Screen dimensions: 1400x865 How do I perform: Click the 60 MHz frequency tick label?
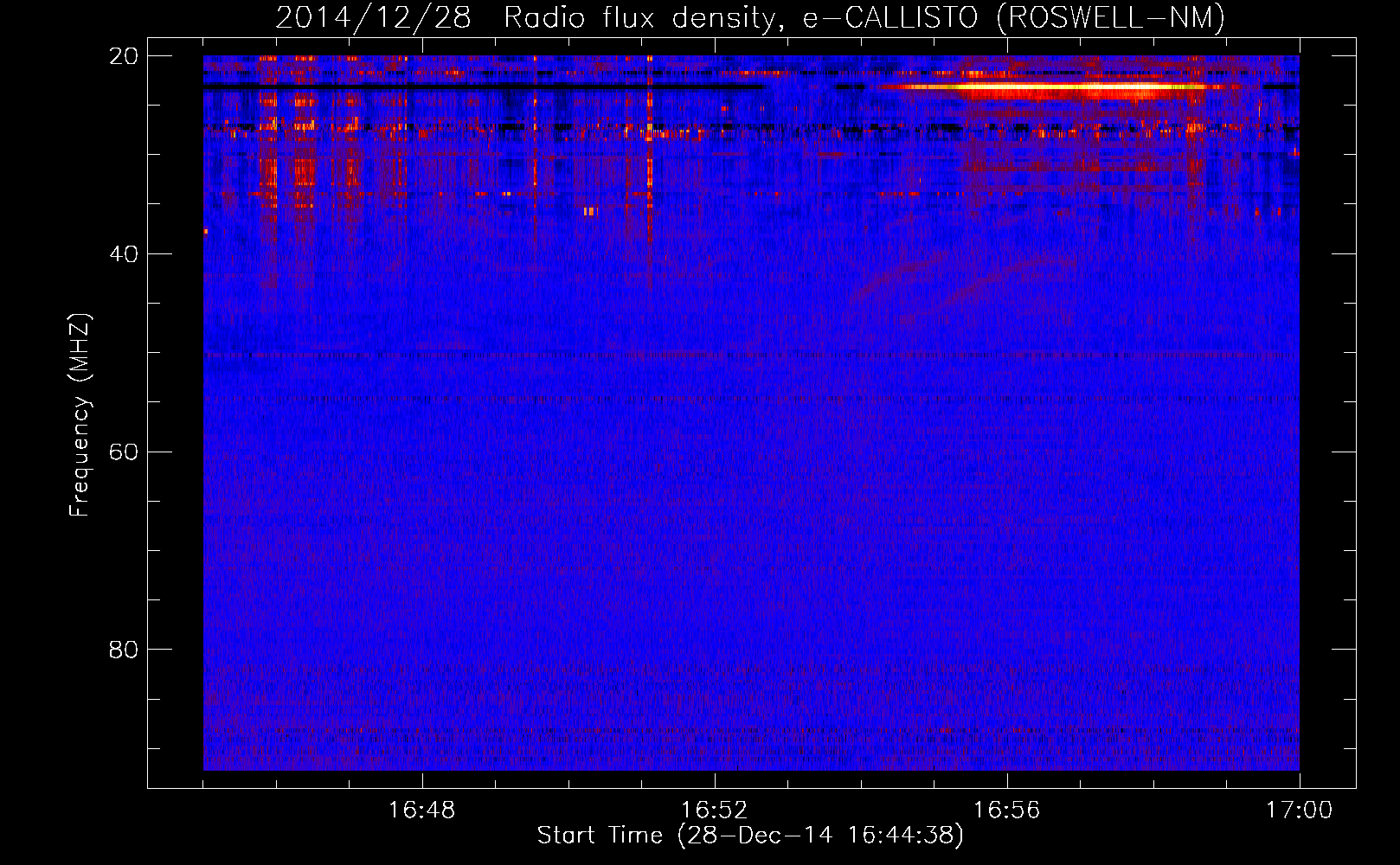124,452
